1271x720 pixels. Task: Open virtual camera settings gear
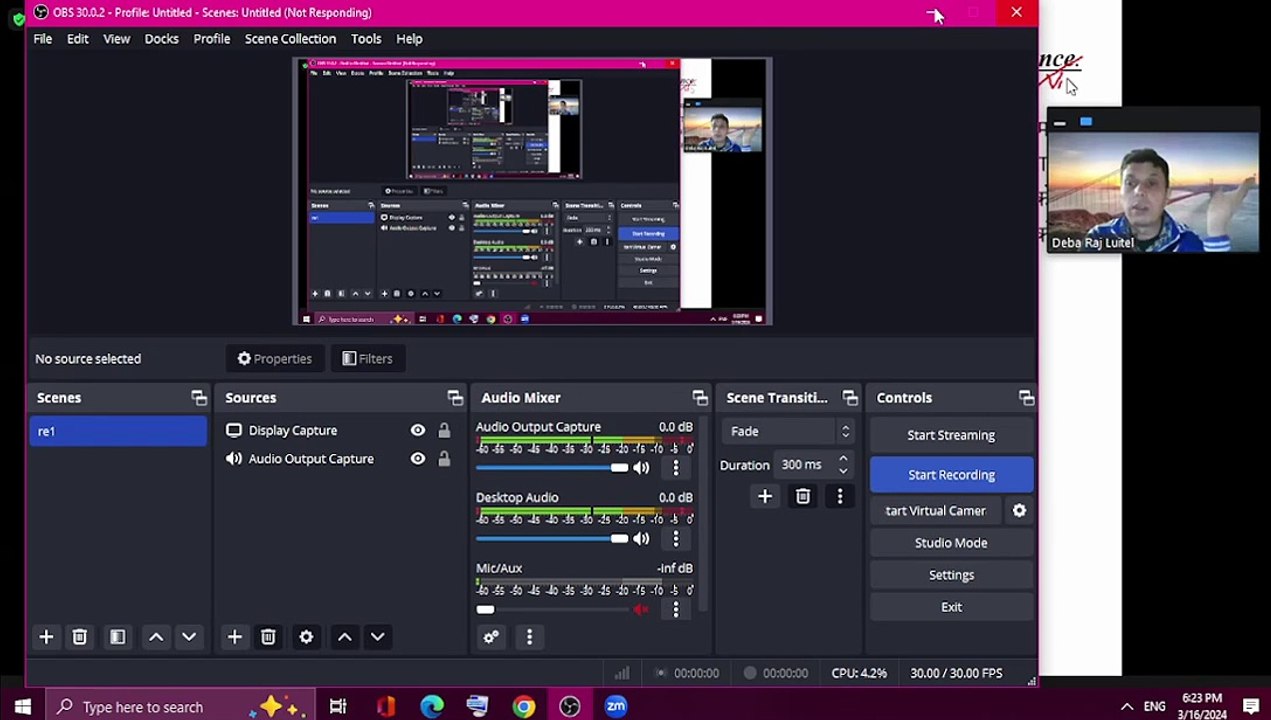pyautogui.click(x=1019, y=511)
